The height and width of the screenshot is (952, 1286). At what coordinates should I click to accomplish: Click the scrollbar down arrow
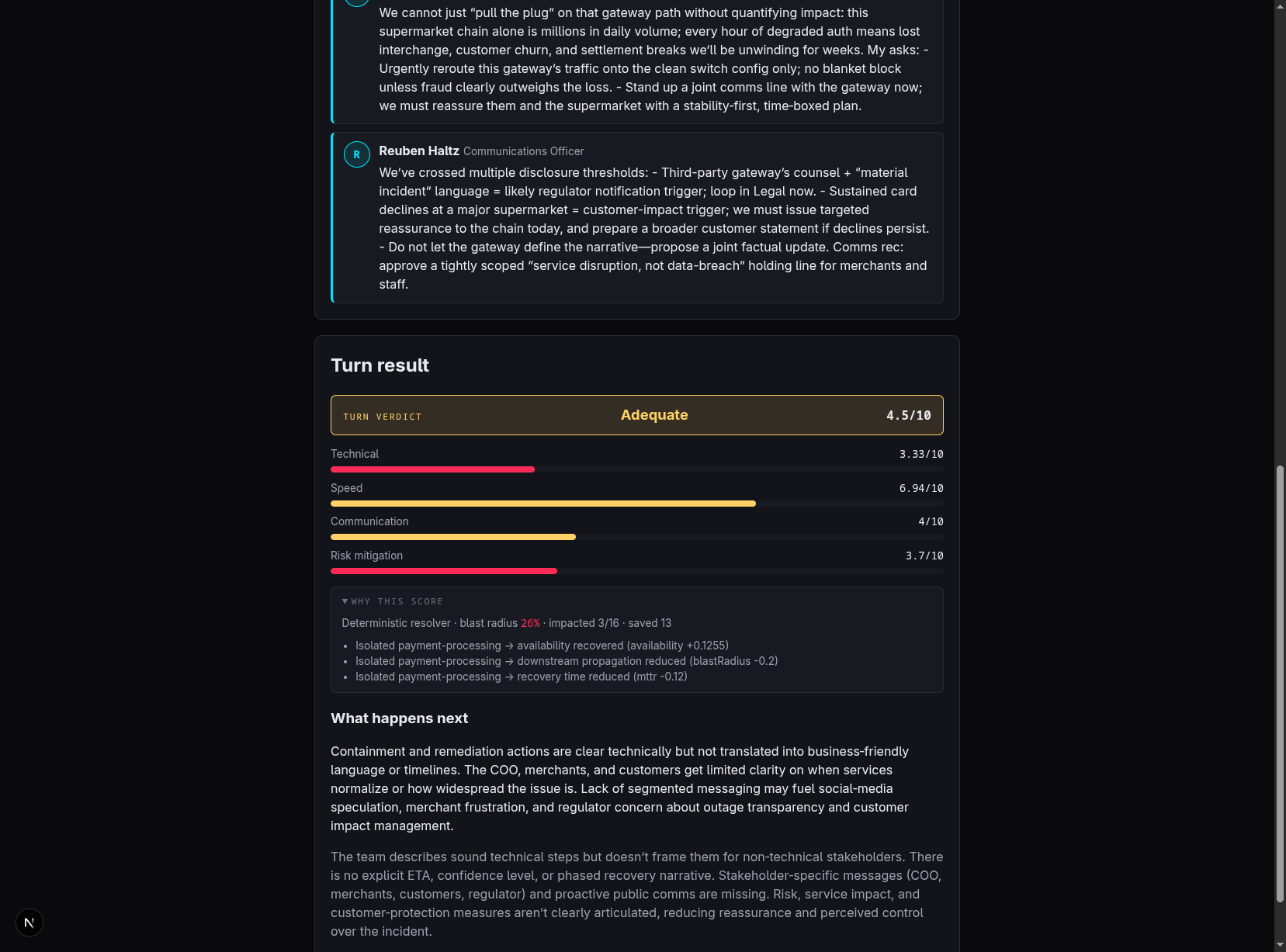pos(1280,946)
